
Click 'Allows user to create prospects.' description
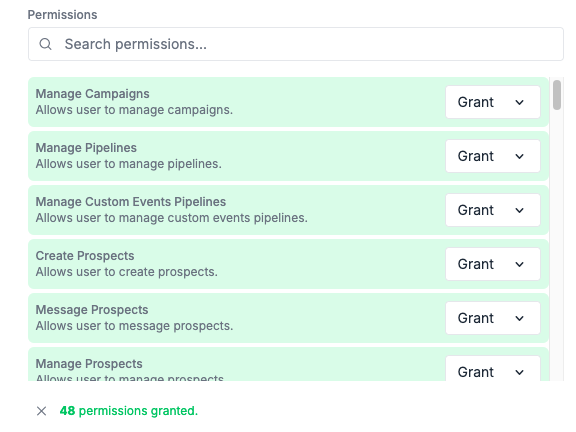pyautogui.click(x=127, y=272)
